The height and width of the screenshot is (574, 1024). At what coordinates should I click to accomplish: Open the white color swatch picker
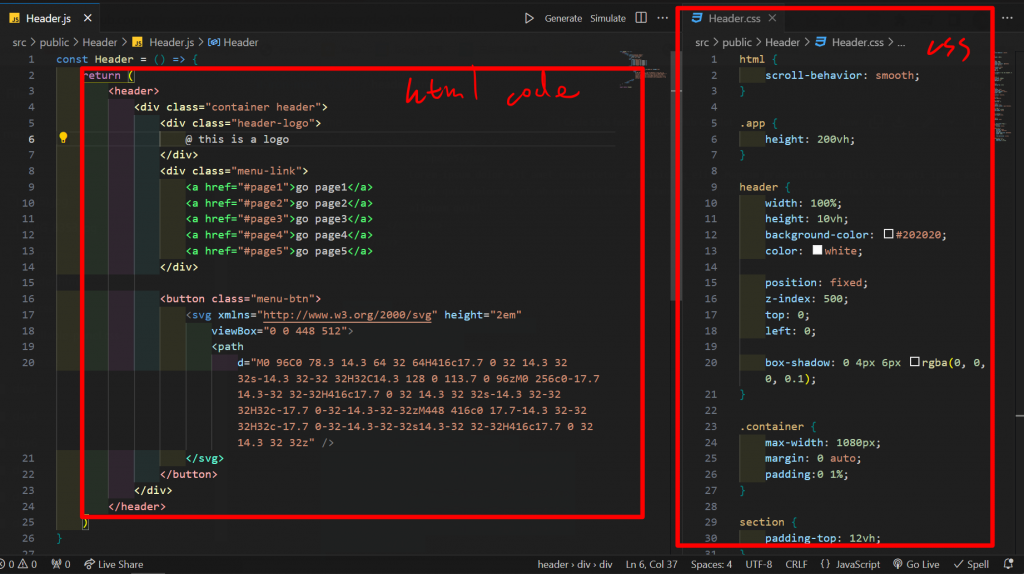pos(817,250)
